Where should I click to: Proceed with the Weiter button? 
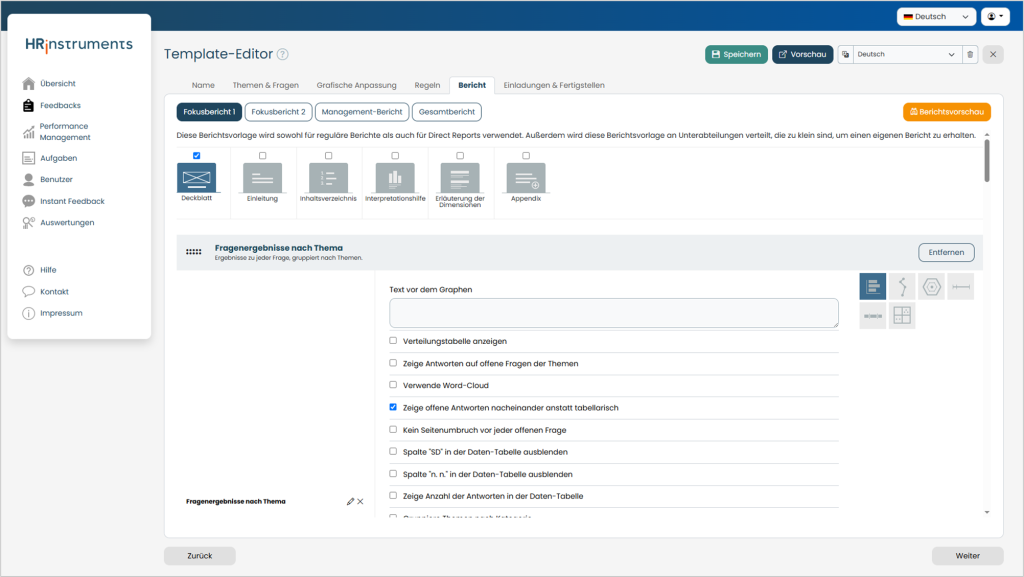[967, 555]
